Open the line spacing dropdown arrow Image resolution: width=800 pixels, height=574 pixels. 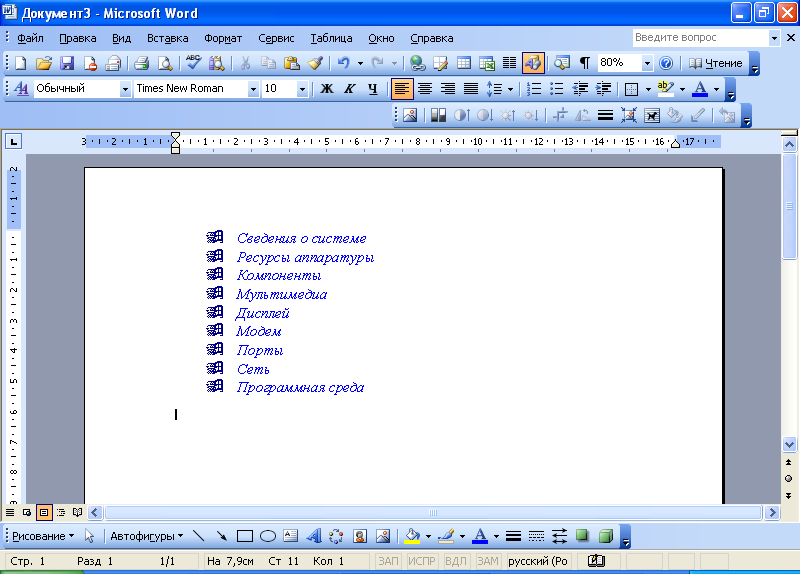point(510,89)
